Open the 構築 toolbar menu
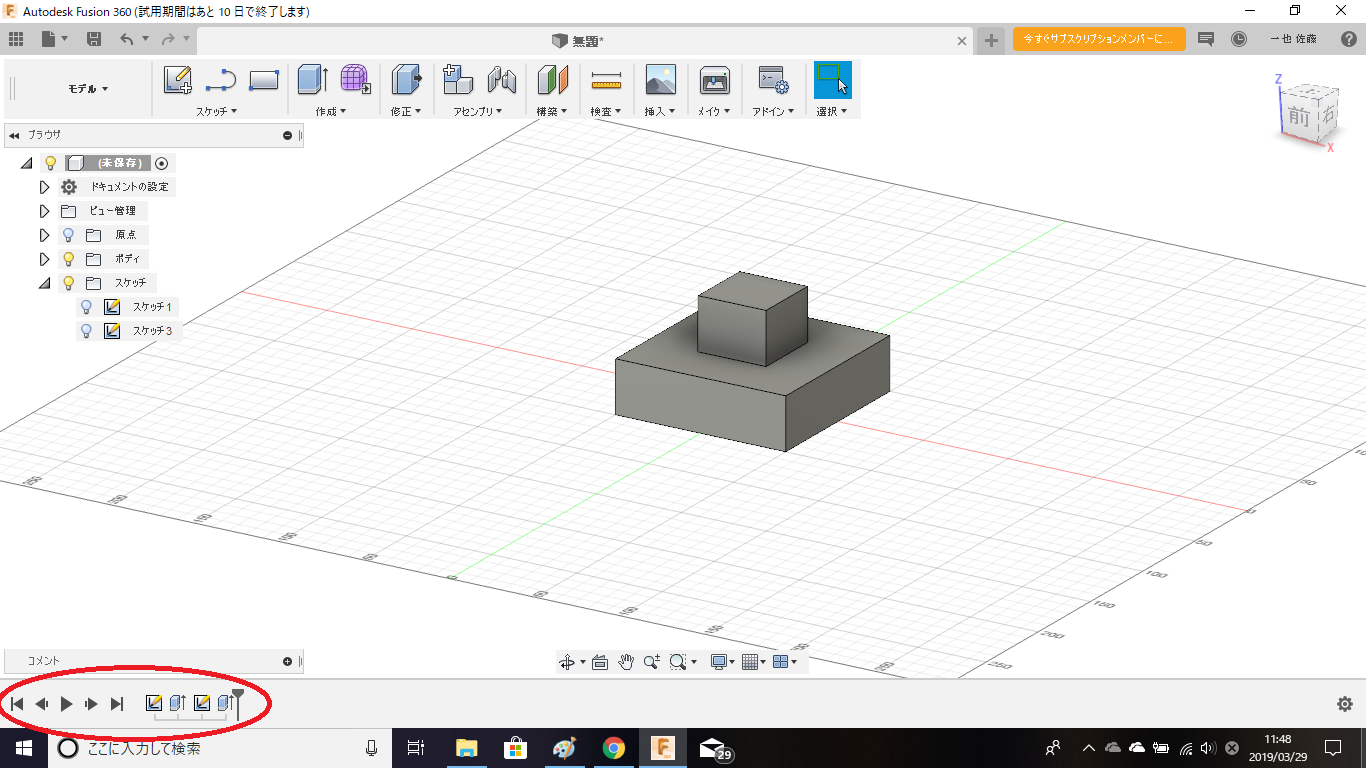1366x768 pixels. tap(551, 111)
